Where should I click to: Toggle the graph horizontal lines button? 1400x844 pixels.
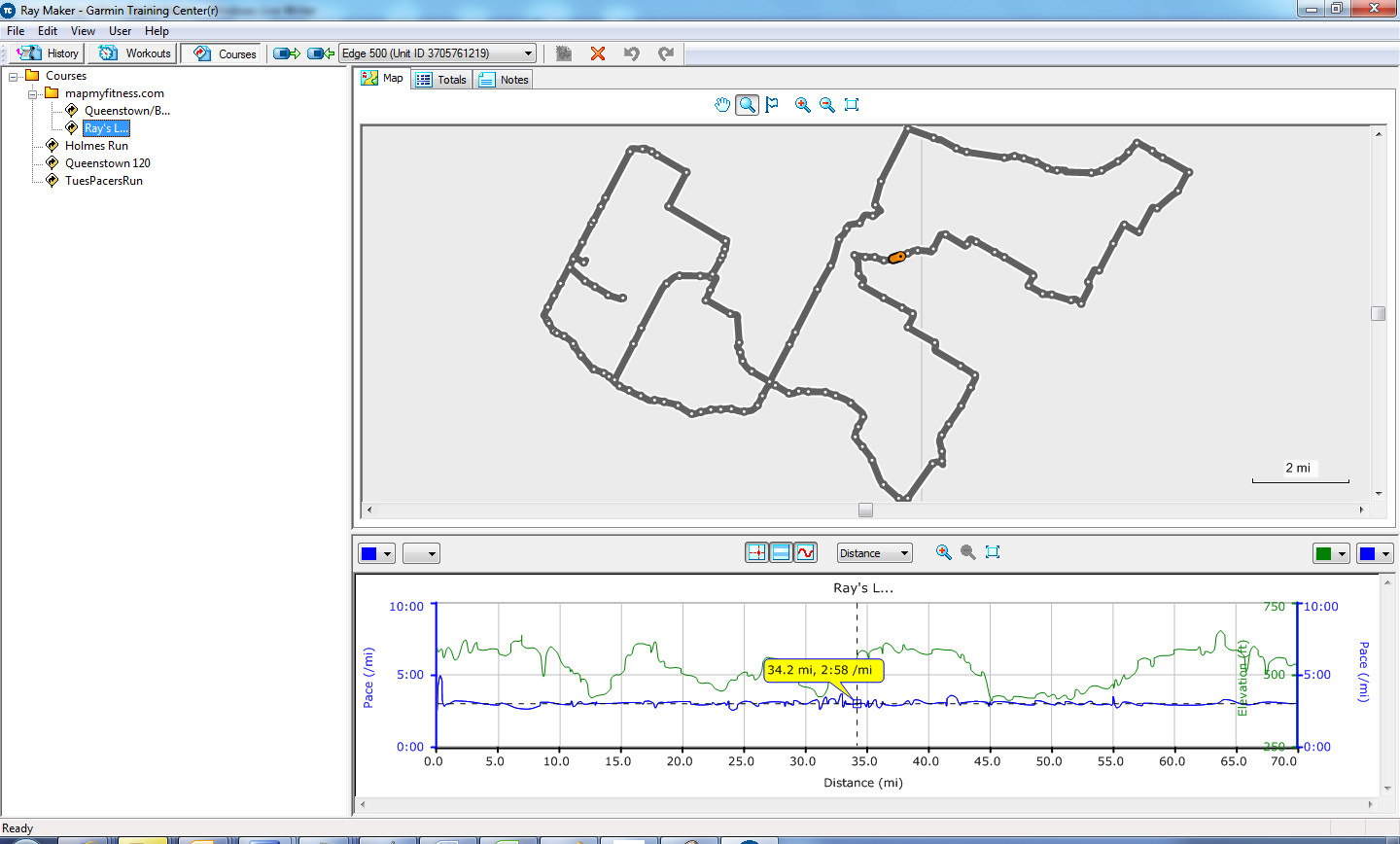781,552
